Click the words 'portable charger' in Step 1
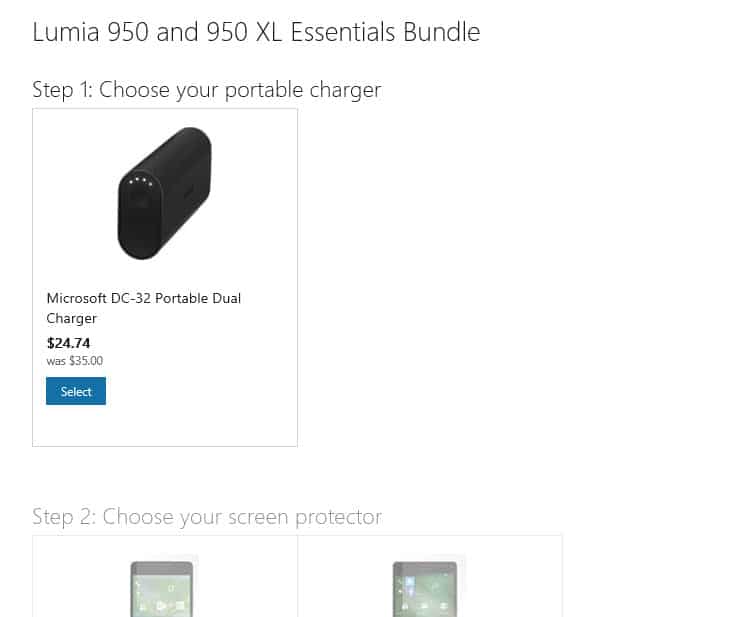Image resolution: width=734 pixels, height=617 pixels. point(303,90)
